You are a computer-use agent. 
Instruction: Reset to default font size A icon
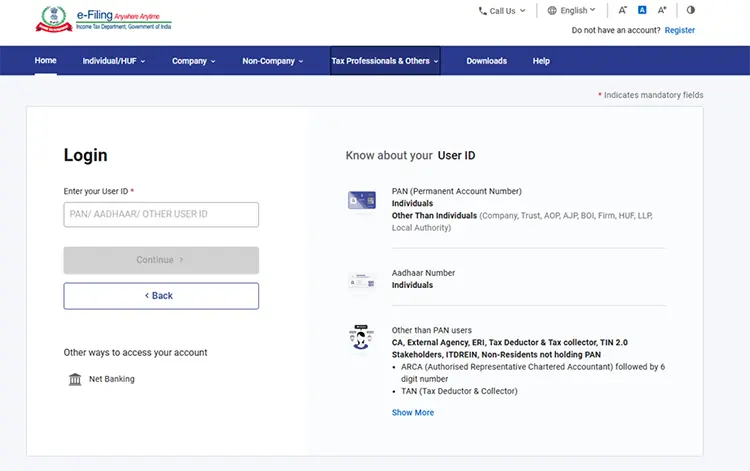[x=642, y=10]
